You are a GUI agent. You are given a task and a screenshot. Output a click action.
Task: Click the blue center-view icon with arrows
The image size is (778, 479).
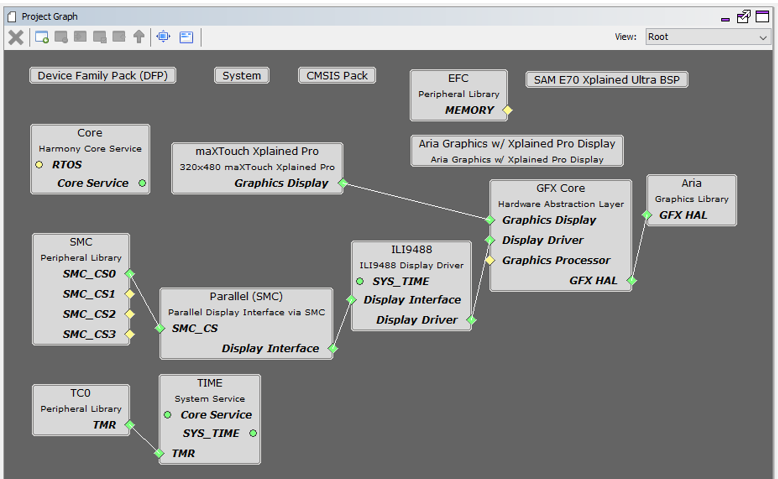[x=163, y=37]
